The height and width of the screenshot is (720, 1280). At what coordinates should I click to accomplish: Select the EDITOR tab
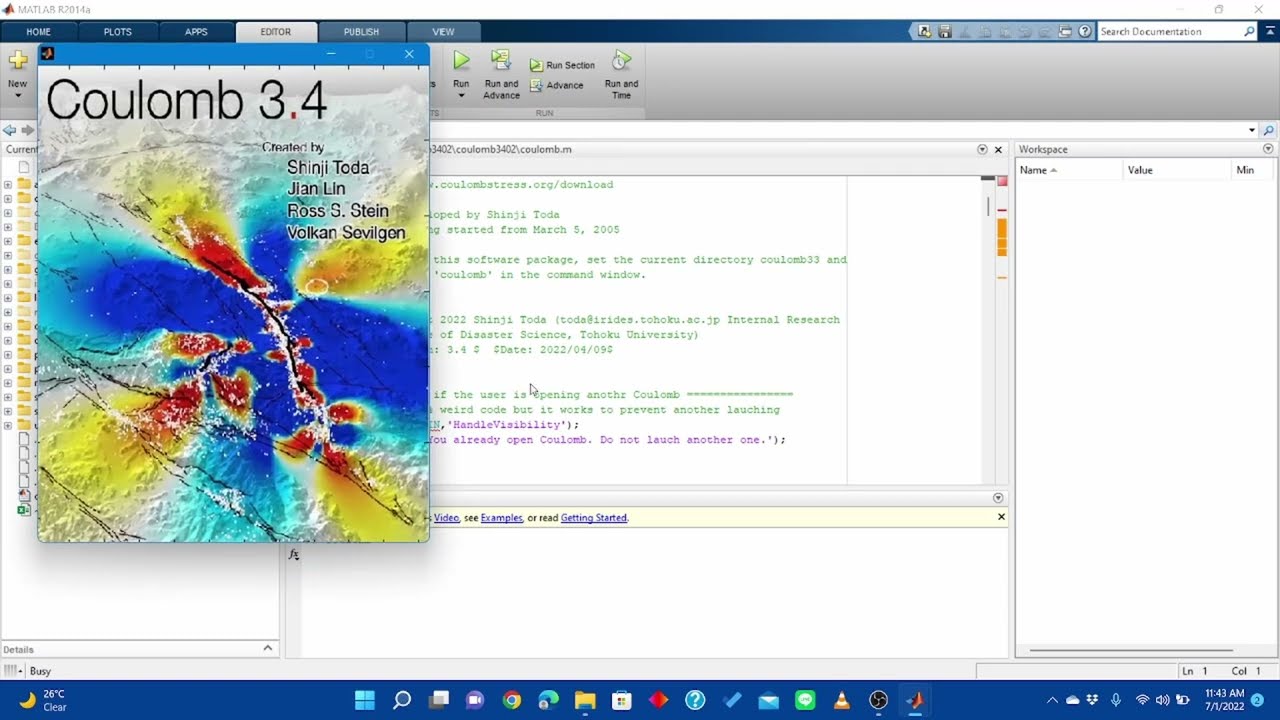click(x=276, y=32)
